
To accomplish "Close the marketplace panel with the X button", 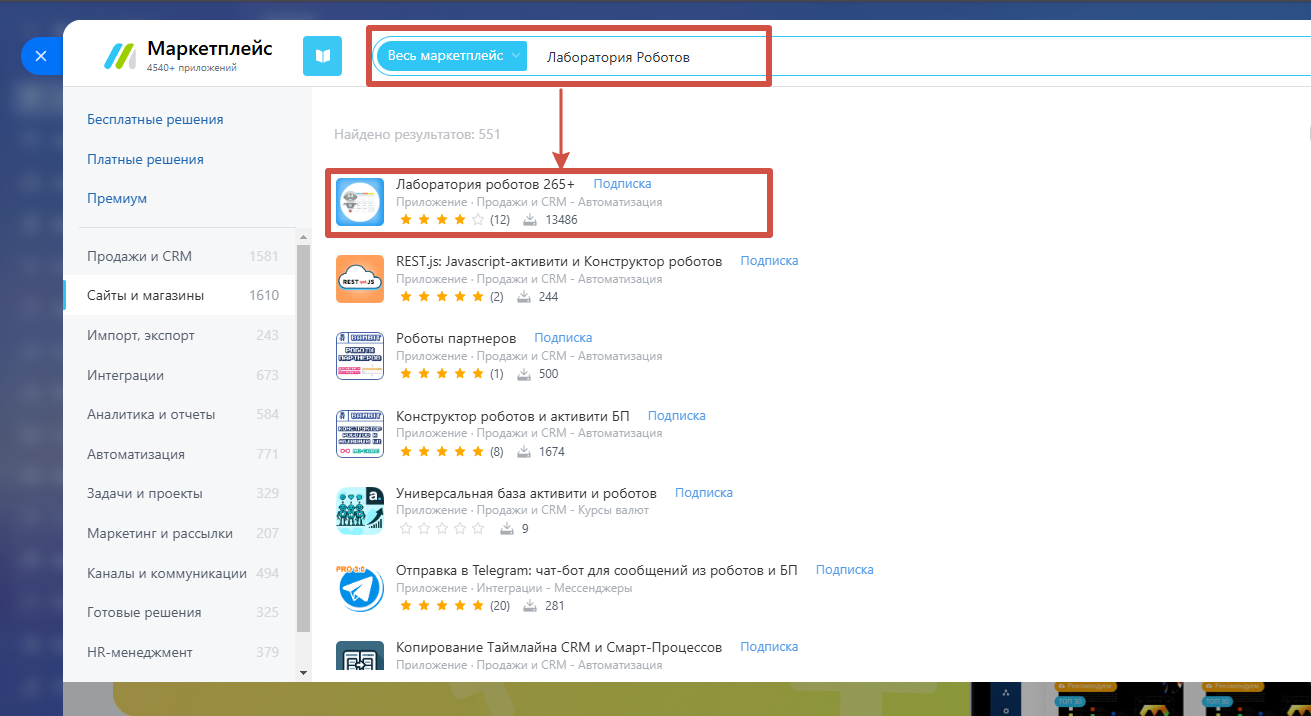I will [41, 56].
